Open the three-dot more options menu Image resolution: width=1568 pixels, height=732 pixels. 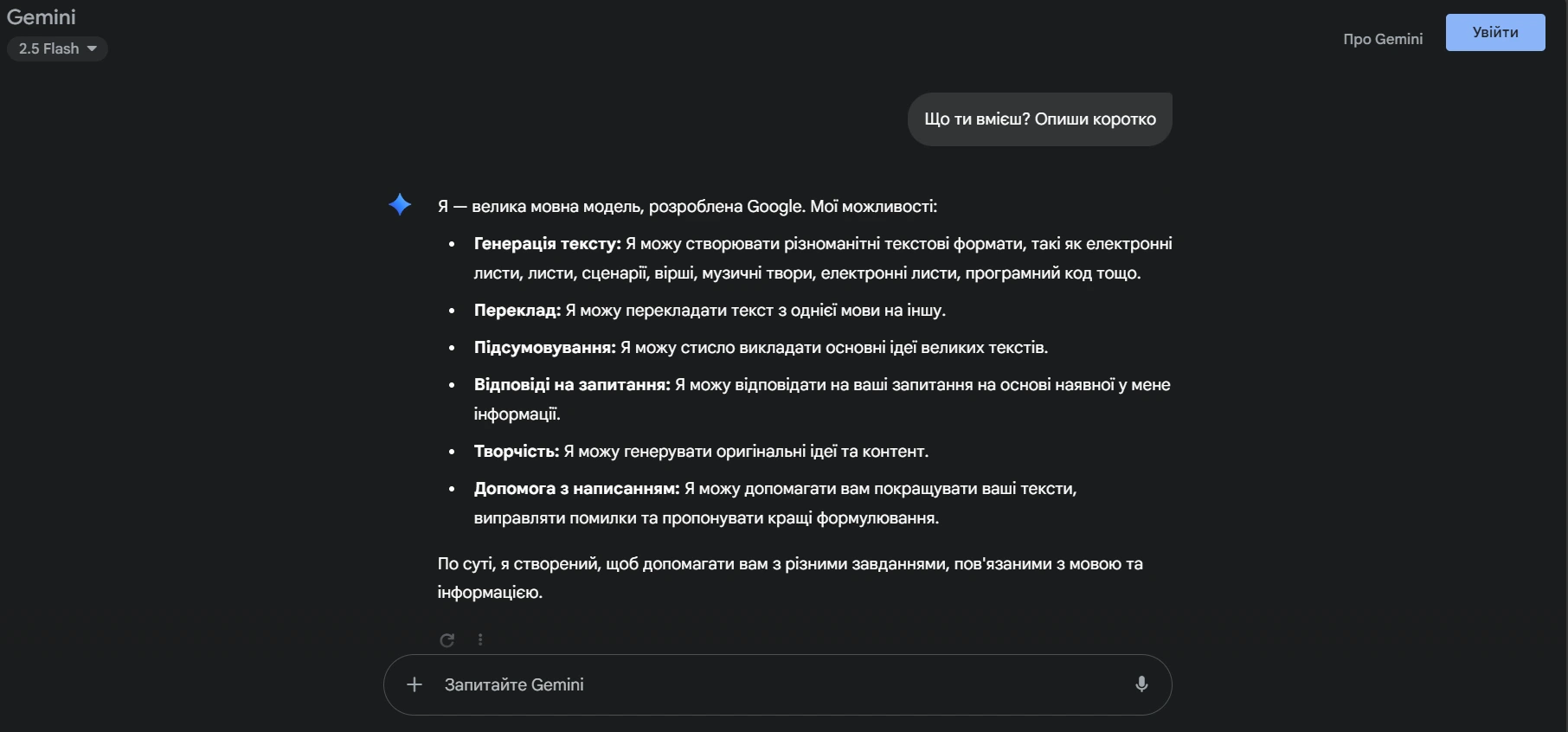tap(480, 640)
